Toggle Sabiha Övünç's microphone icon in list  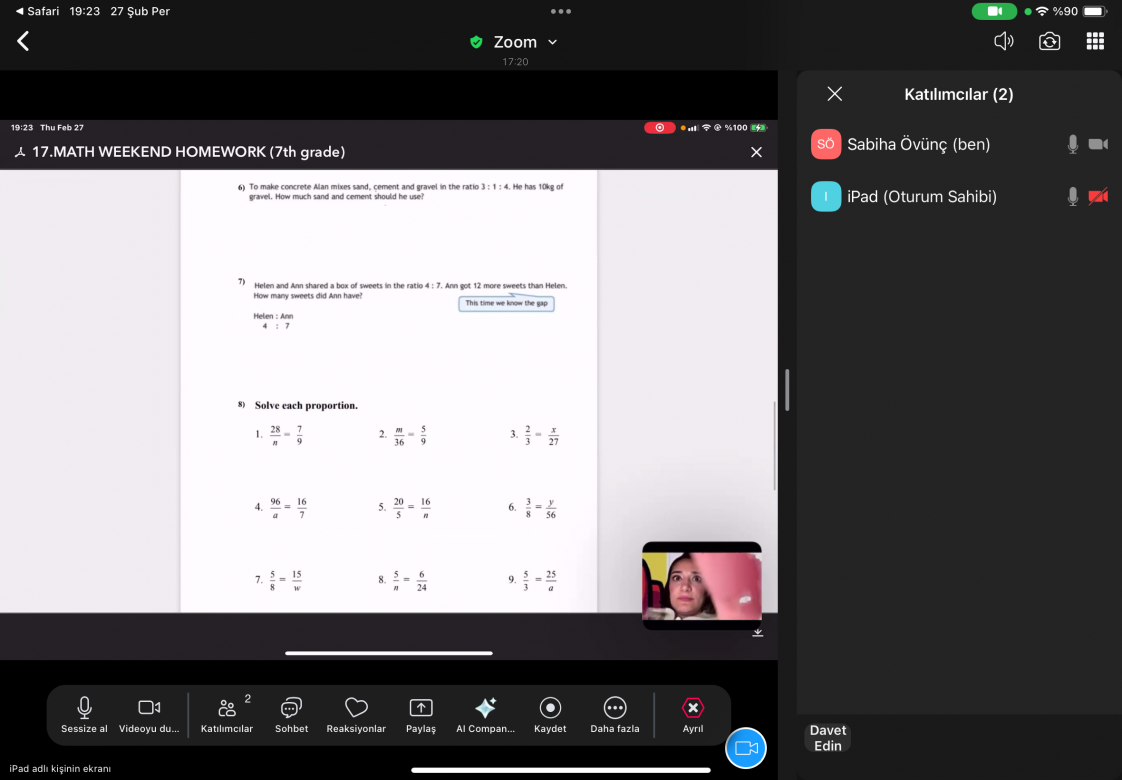1072,145
